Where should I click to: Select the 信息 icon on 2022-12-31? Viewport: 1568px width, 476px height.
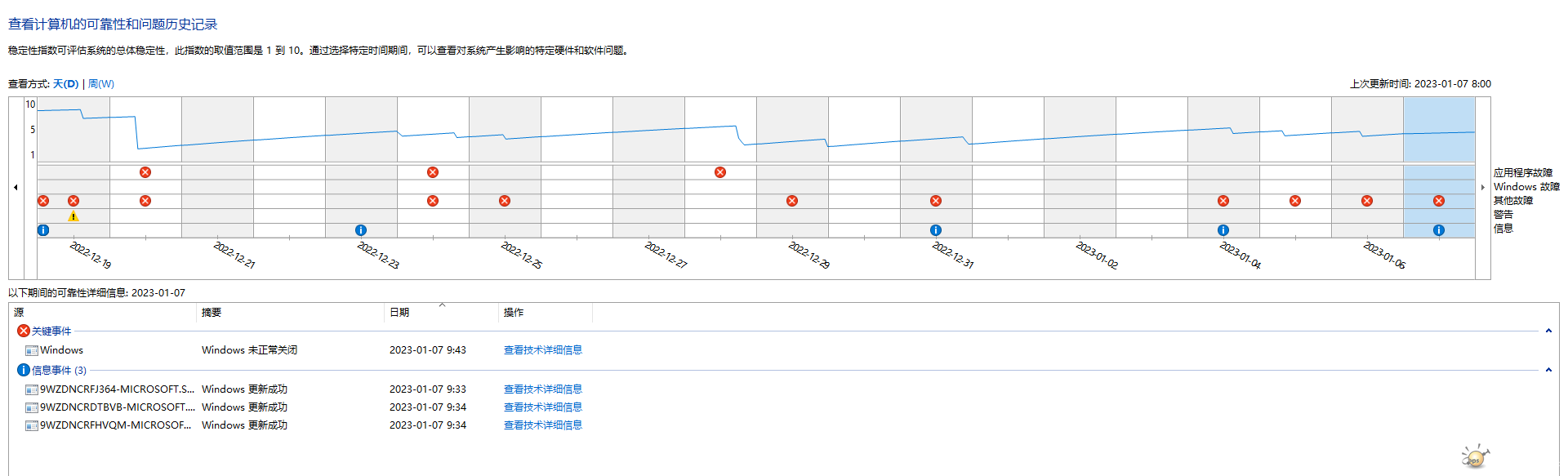(x=936, y=230)
